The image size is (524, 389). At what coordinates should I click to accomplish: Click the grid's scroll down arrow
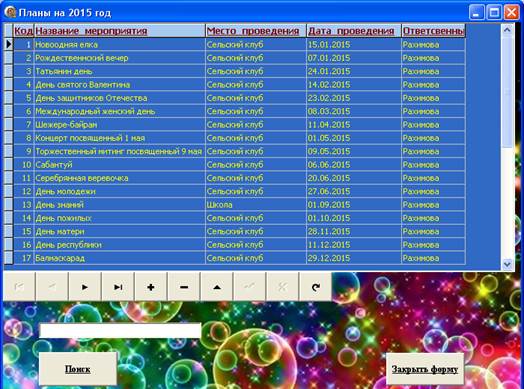507,264
